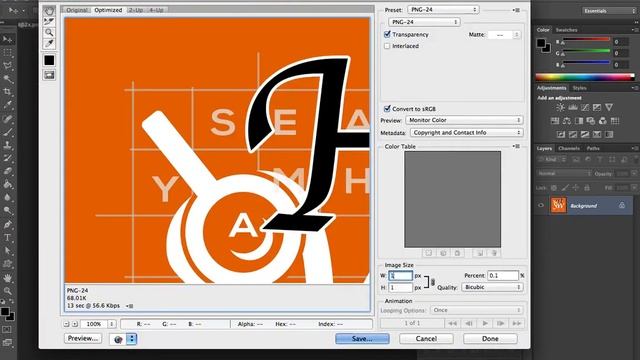This screenshot has width=640, height=360.
Task: Open the Optimize panel flyout menu
Action: [x=516, y=10]
